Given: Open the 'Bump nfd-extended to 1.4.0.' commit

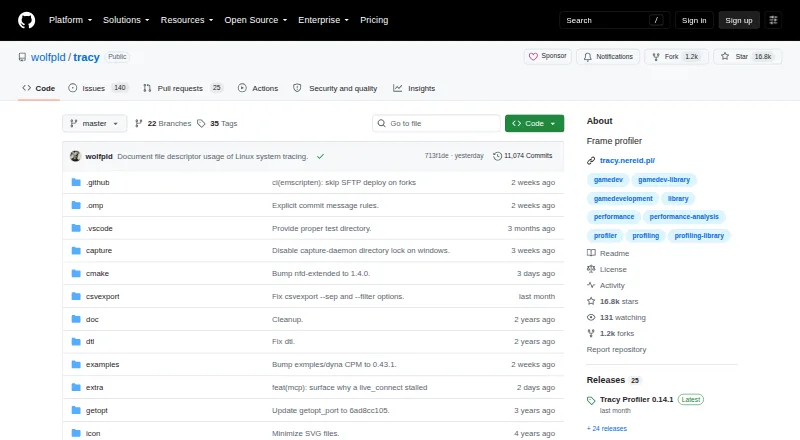Looking at the screenshot, I should (321, 274).
